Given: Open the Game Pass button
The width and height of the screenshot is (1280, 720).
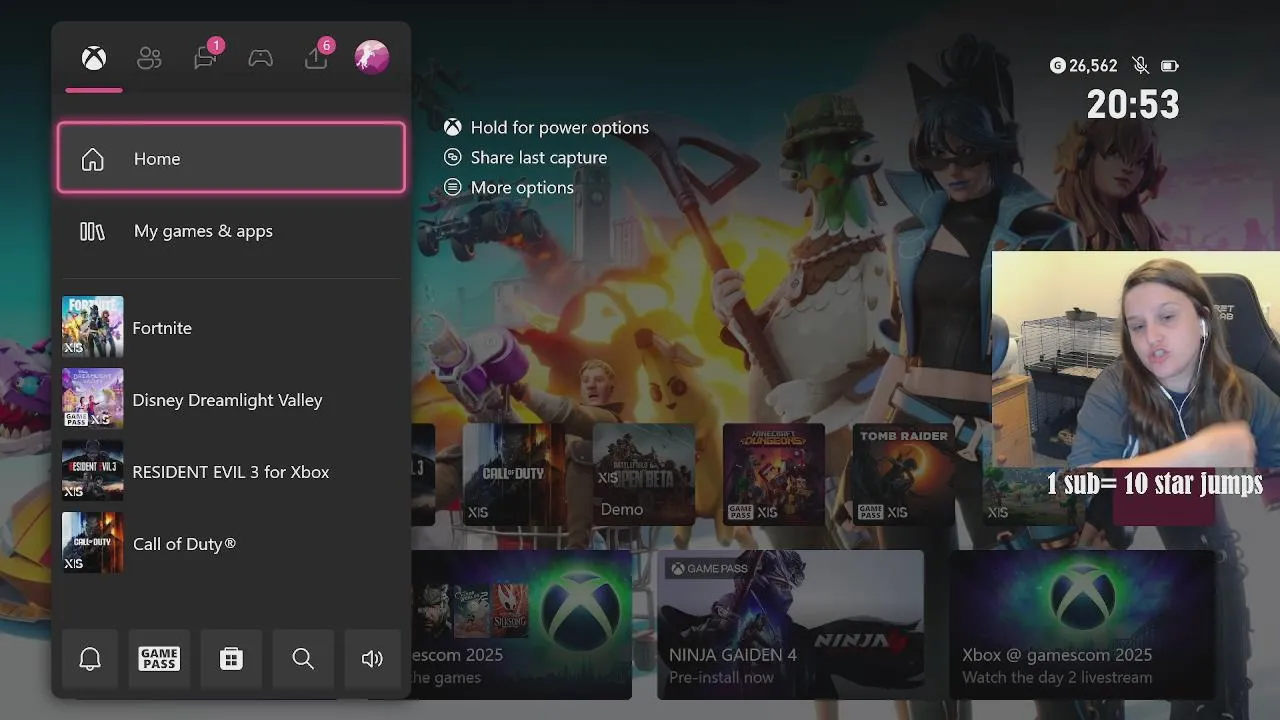Looking at the screenshot, I should click(x=159, y=658).
